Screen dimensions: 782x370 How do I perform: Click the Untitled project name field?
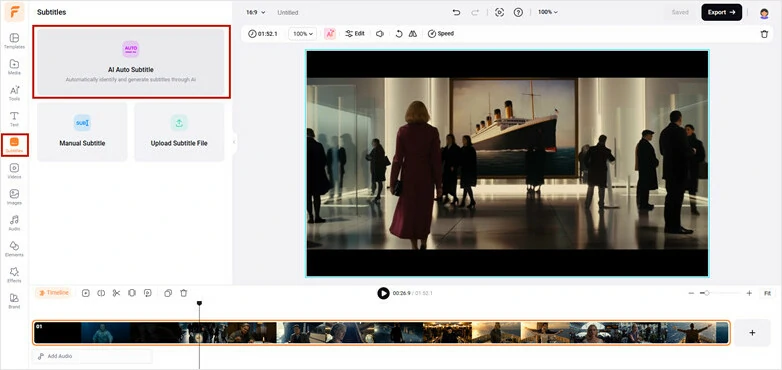tap(288, 12)
